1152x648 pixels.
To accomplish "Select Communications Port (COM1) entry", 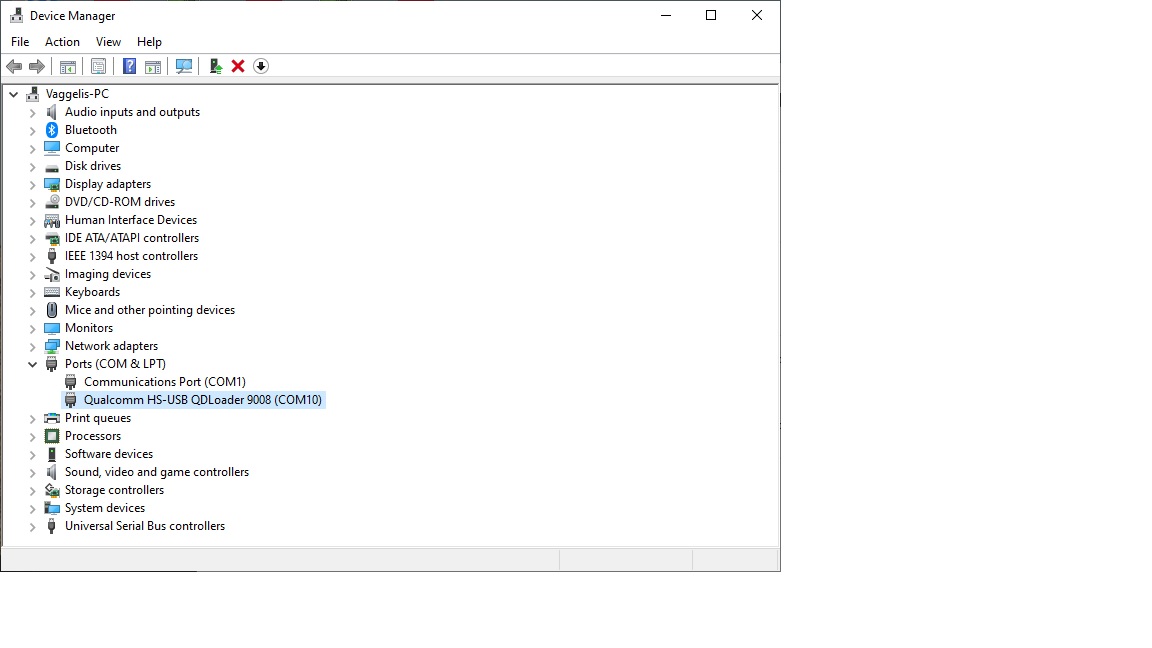I will (x=165, y=382).
